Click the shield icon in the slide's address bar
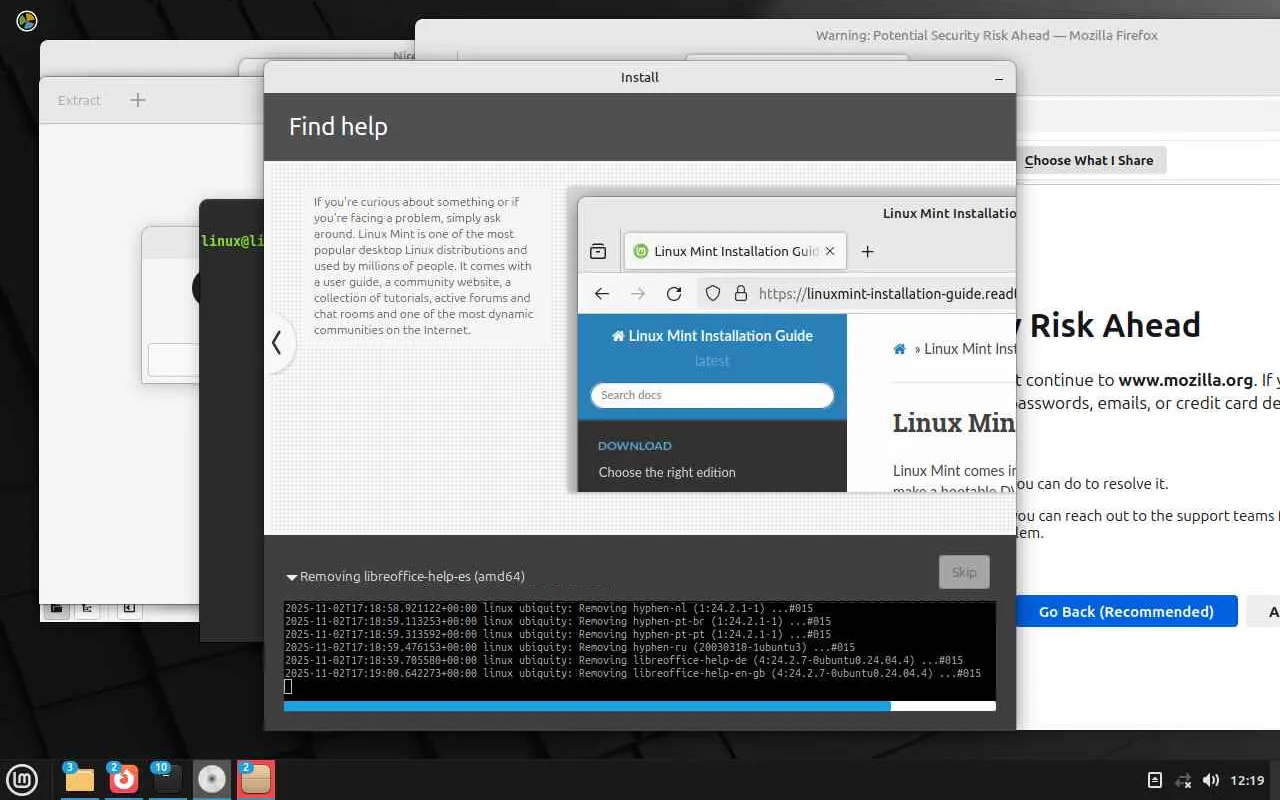Viewport: 1280px width, 800px height. point(713,294)
